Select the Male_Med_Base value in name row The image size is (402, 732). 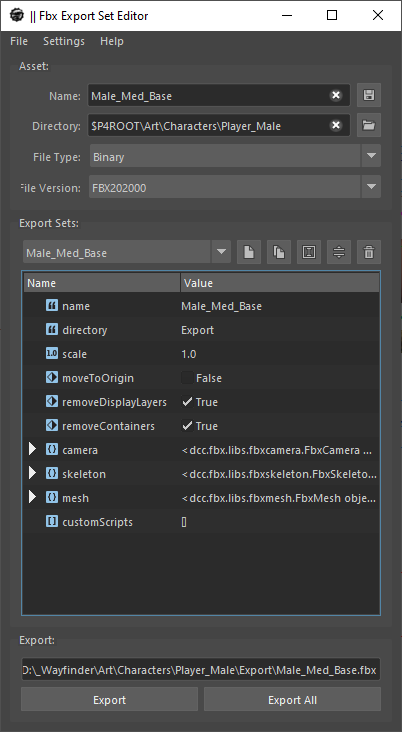coord(221,306)
